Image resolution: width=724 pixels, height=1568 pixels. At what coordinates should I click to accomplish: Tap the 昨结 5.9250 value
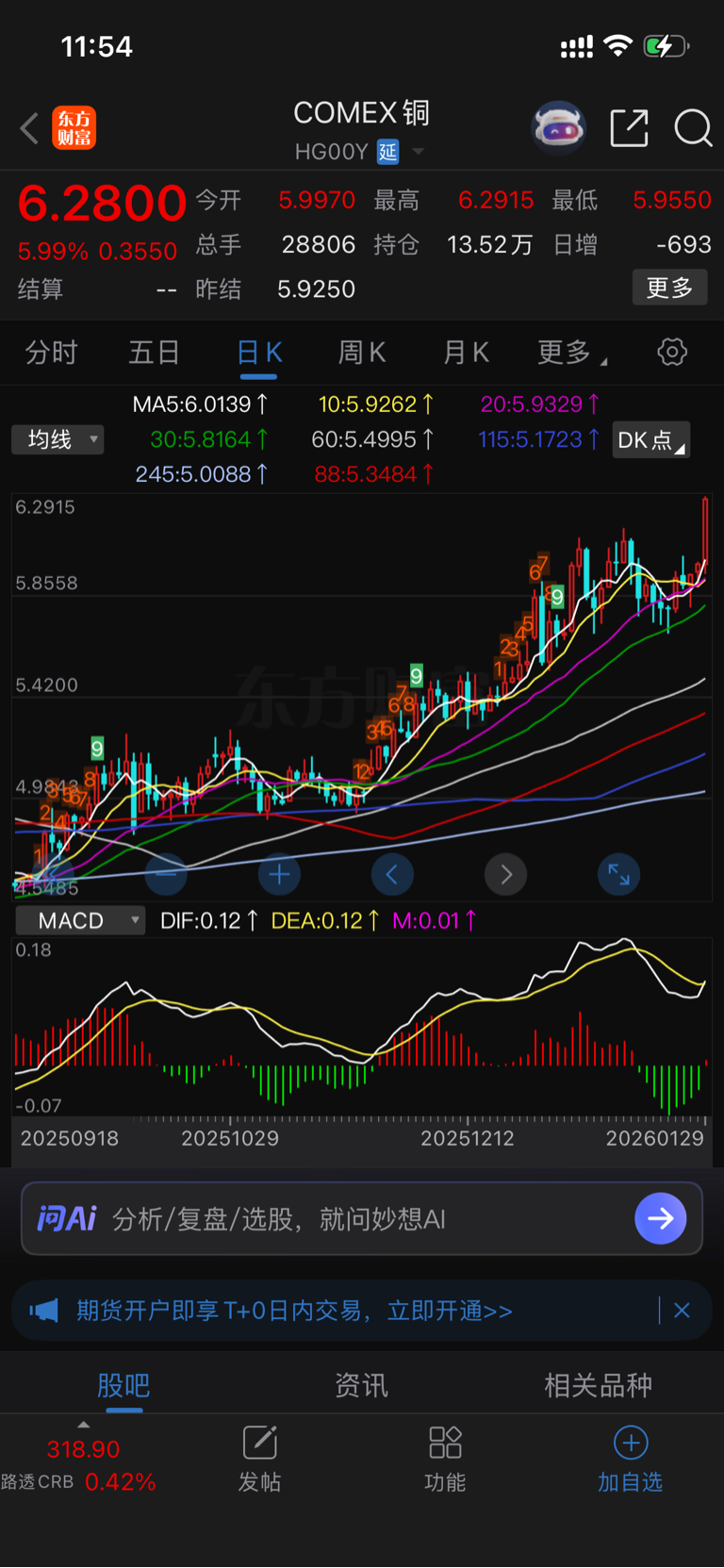[x=316, y=289]
